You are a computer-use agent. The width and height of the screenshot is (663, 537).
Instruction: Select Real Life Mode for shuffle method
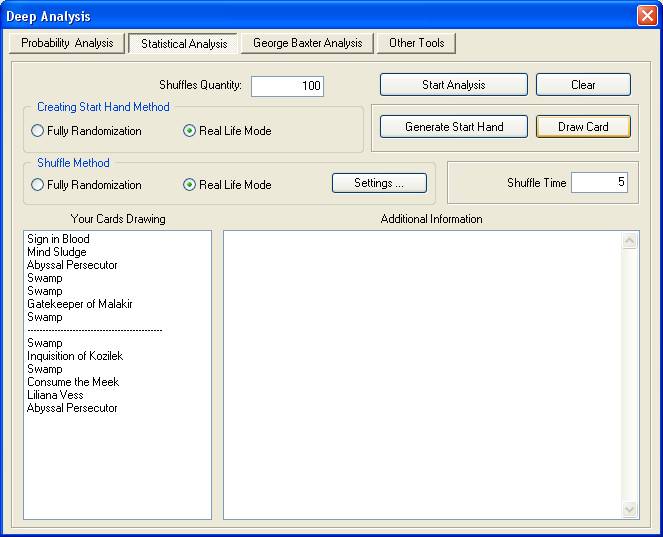(227, 185)
